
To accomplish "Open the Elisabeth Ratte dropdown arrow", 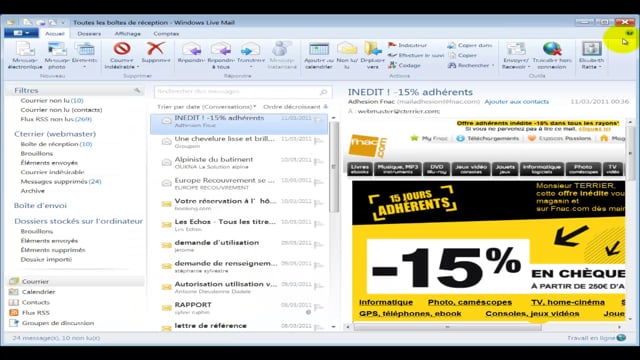I will pyautogui.click(x=600, y=67).
